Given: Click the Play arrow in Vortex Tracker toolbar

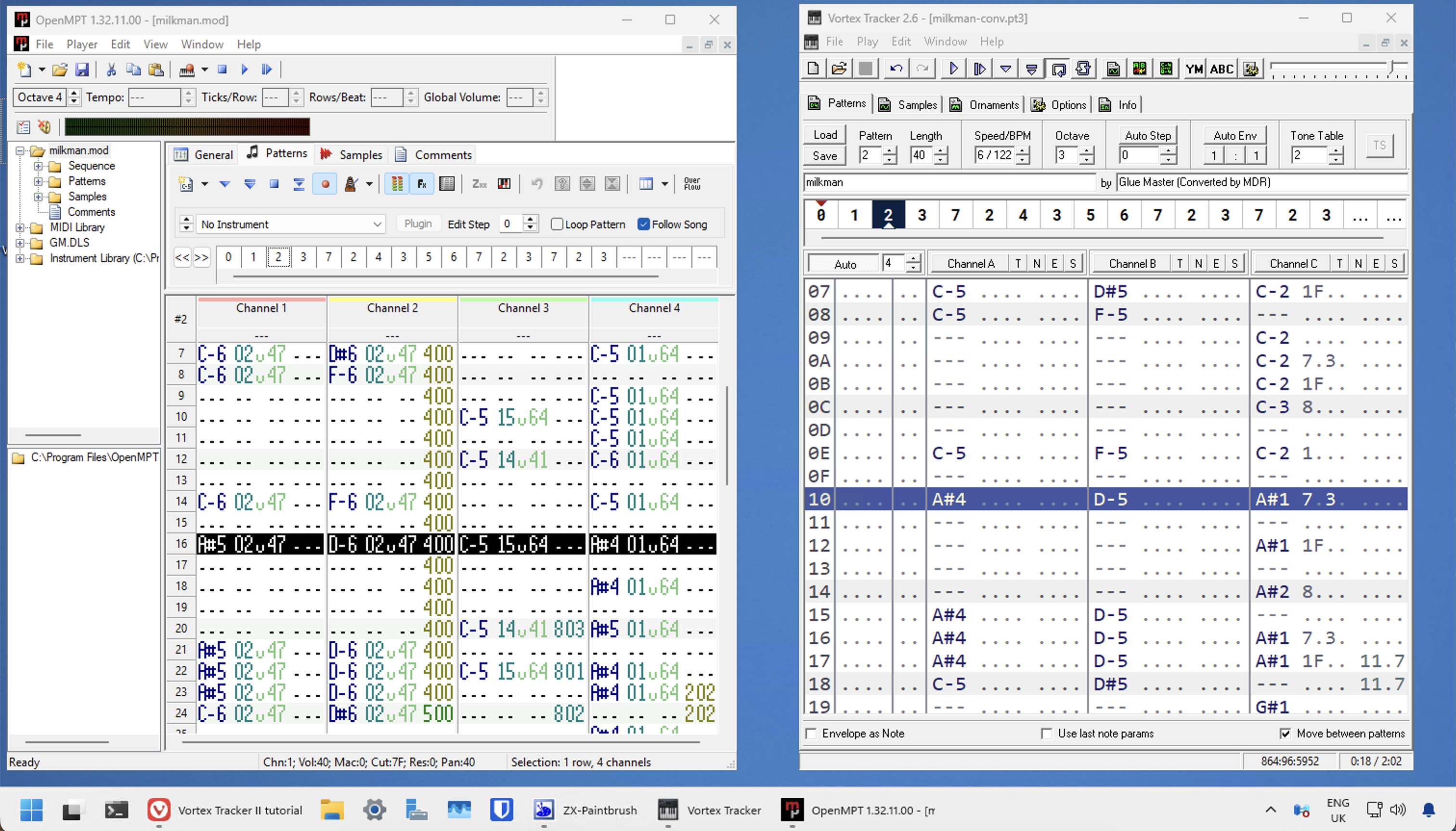Looking at the screenshot, I should (x=953, y=68).
